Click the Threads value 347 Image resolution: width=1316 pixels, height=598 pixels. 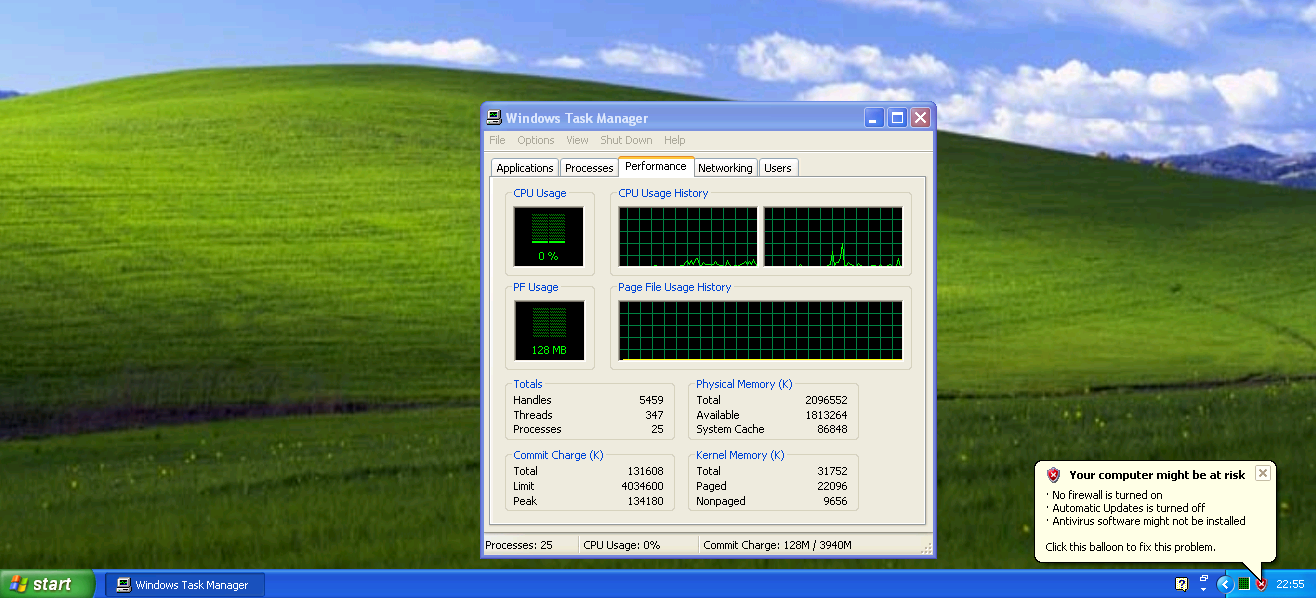(654, 415)
